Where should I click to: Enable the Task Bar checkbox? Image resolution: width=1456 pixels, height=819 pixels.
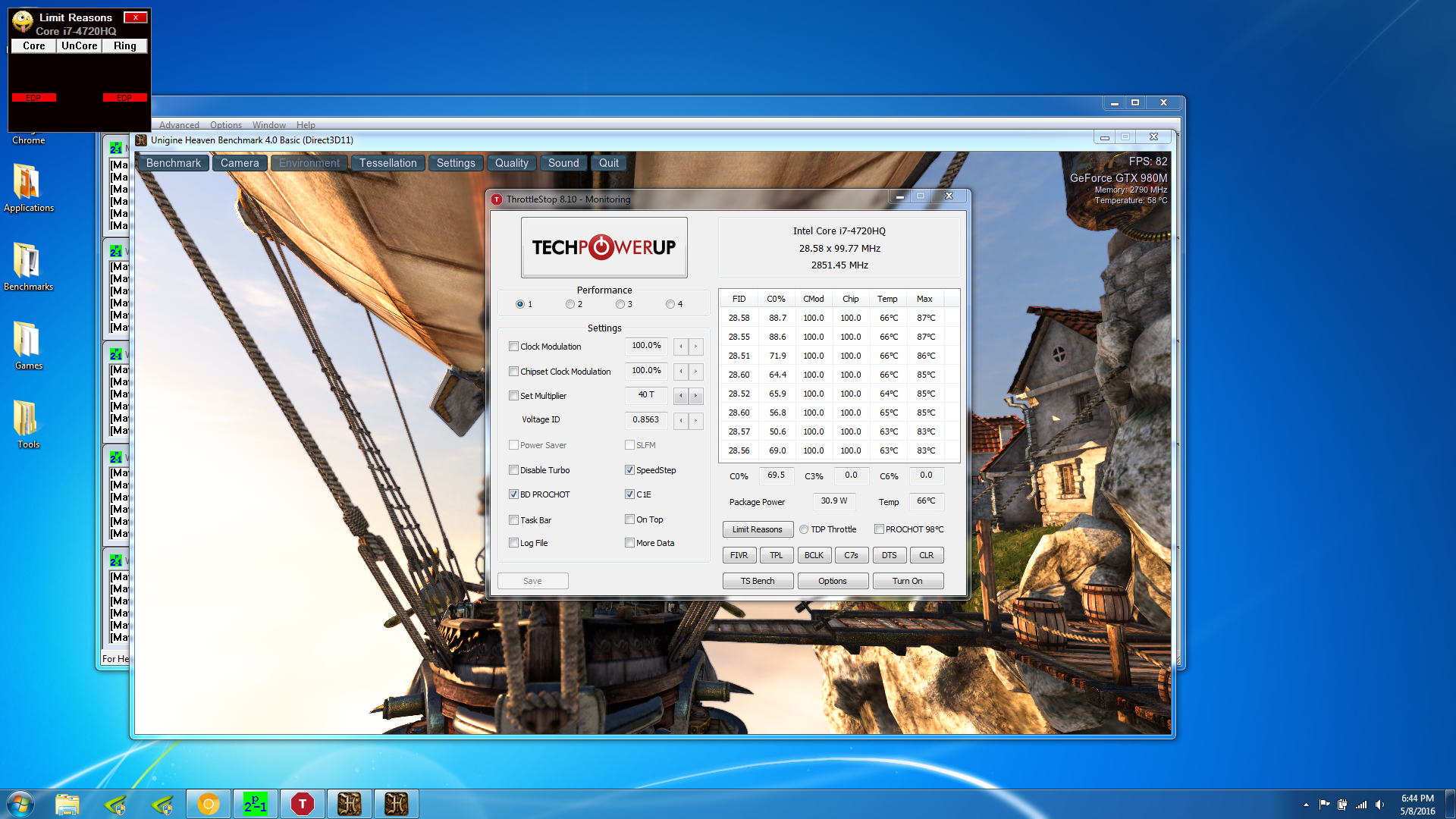[513, 520]
